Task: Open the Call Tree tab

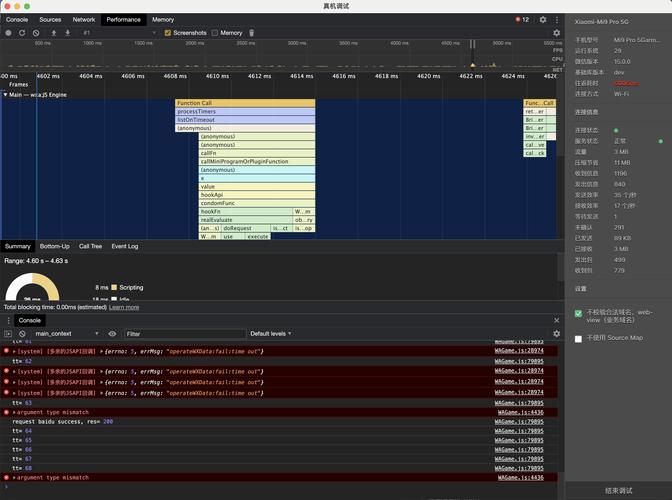Action: 90,246
